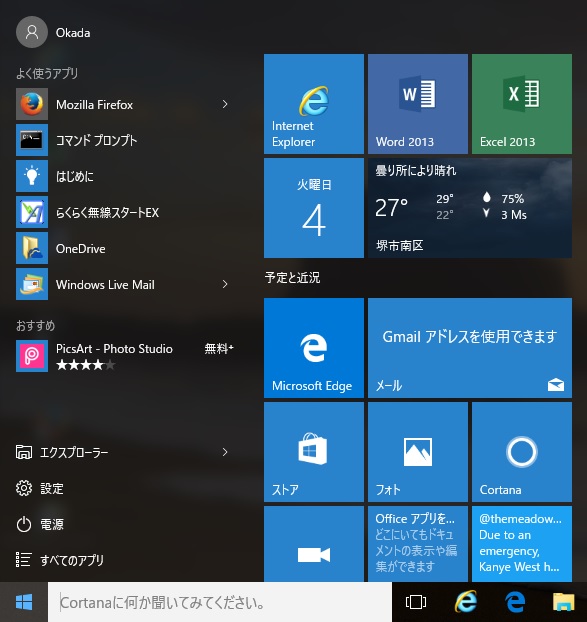Launch the Microsoft Edge tile
The width and height of the screenshot is (587, 622).
(314, 348)
